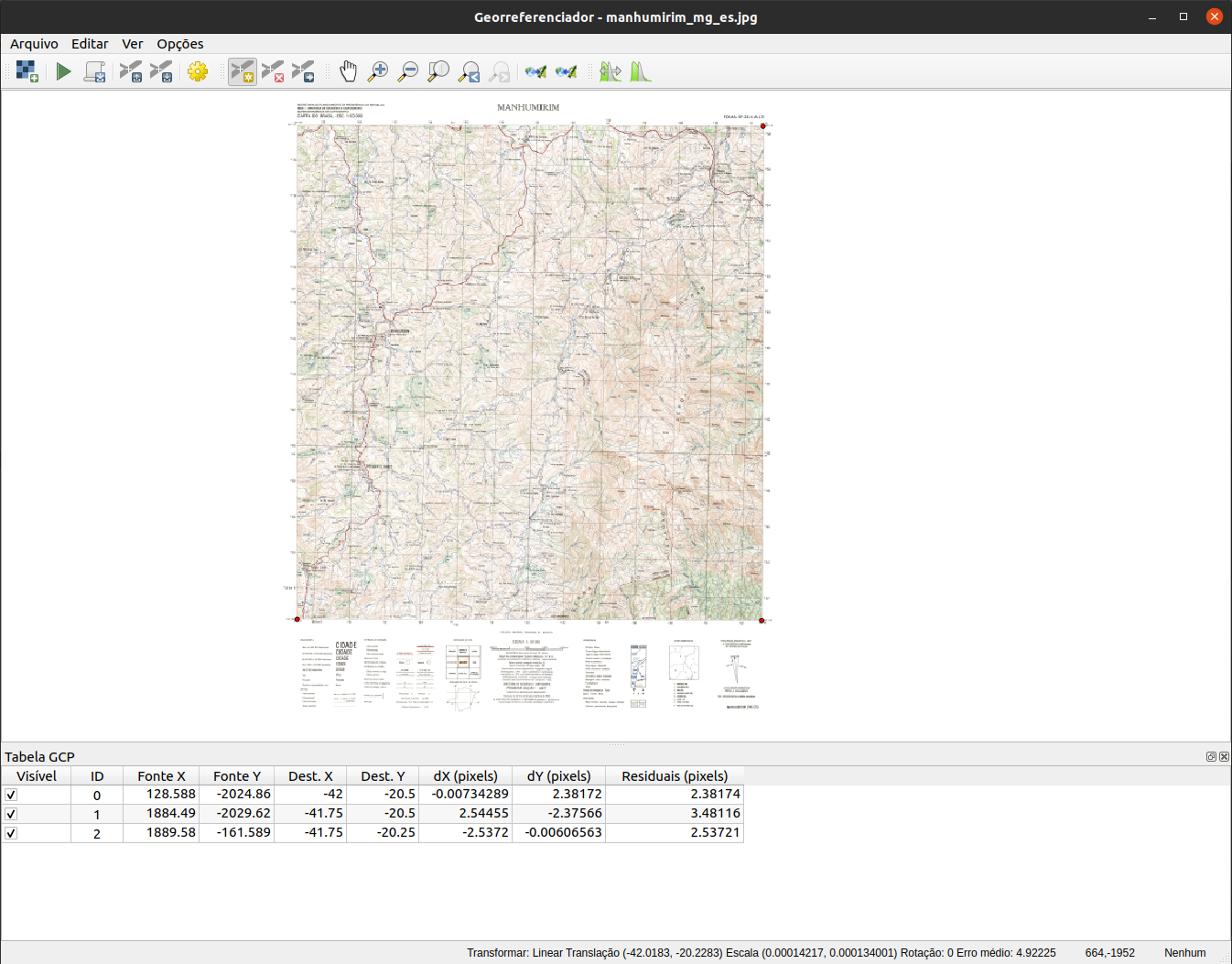
Task: Select the residual cell 3.48116
Action: click(x=675, y=813)
